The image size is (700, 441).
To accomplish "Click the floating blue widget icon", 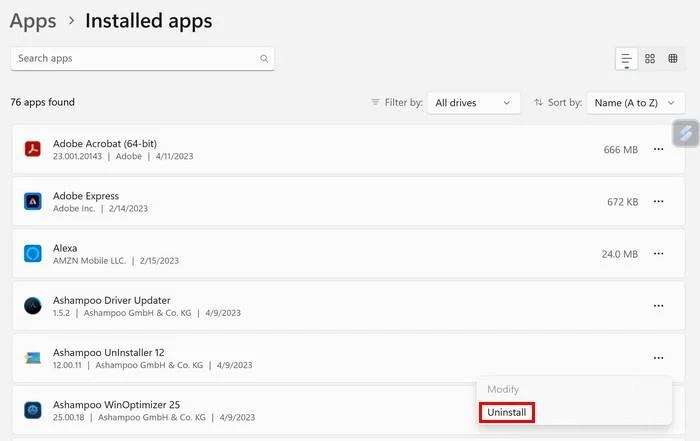I will tap(685, 133).
